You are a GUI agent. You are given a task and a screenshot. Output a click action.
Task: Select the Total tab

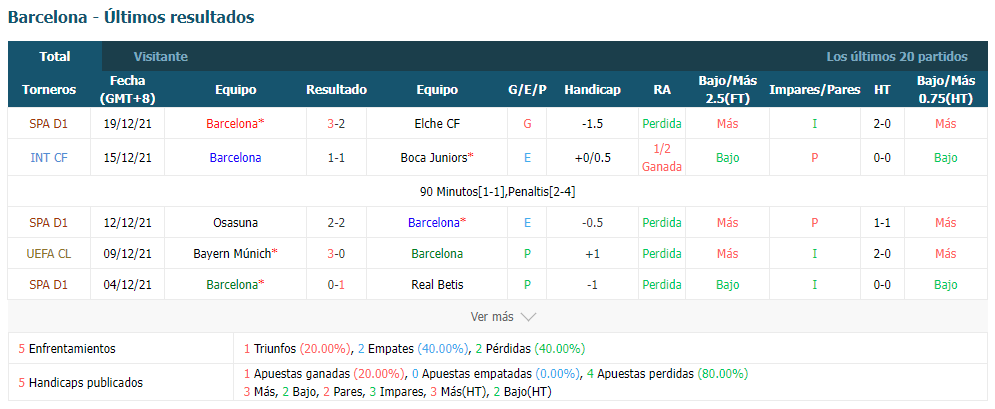55,56
